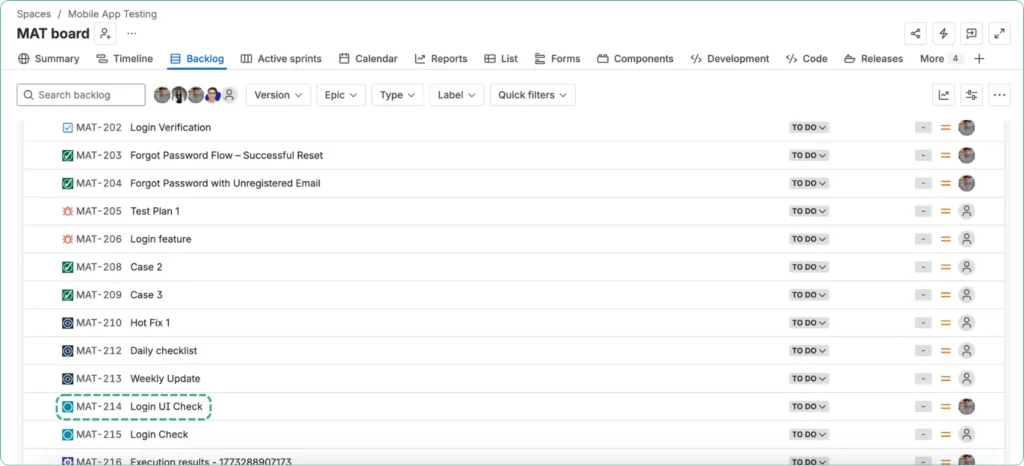This screenshot has height=466, width=1024.
Task: Click story points badge of MAT-203
Action: point(923,155)
